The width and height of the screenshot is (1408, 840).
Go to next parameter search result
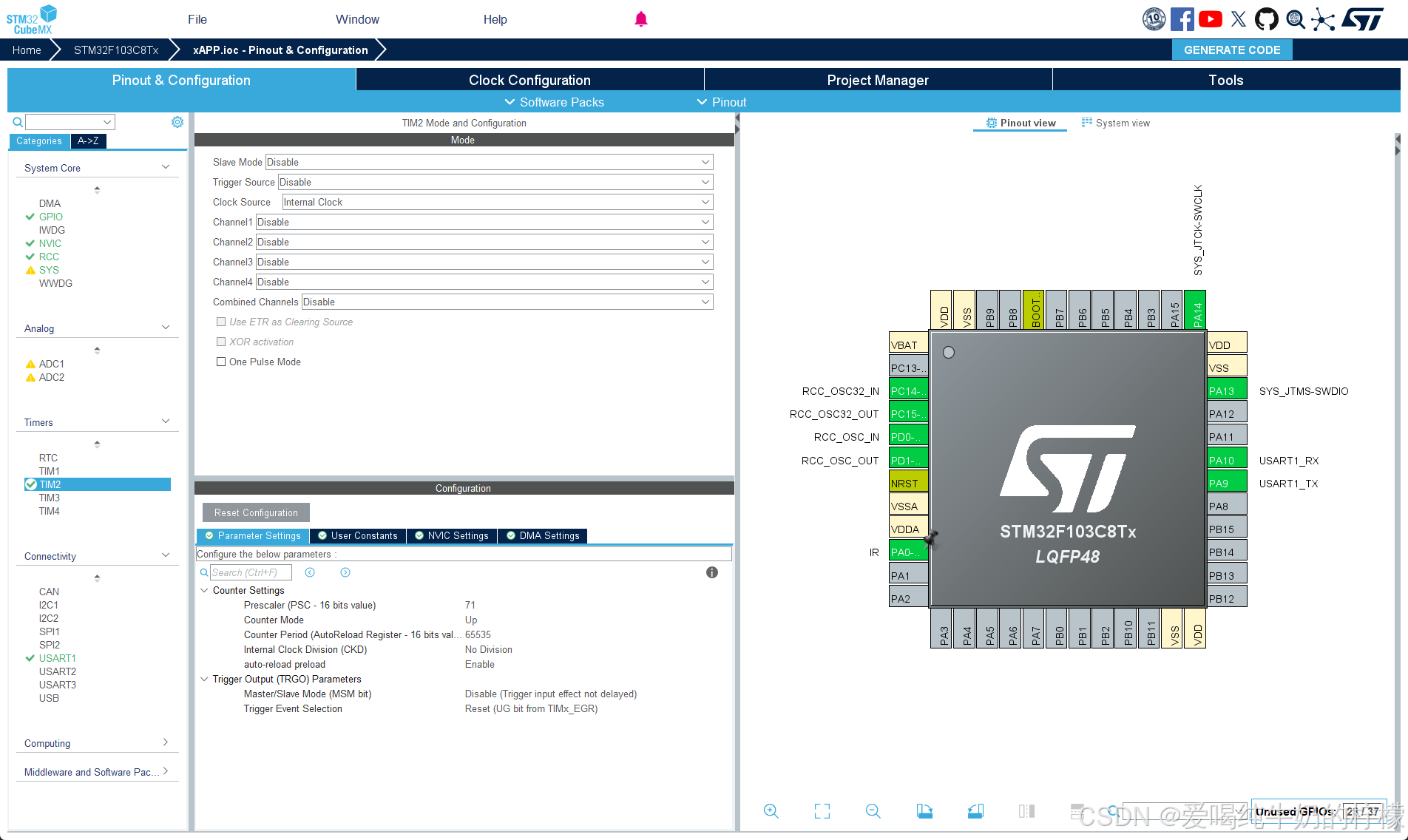(345, 572)
